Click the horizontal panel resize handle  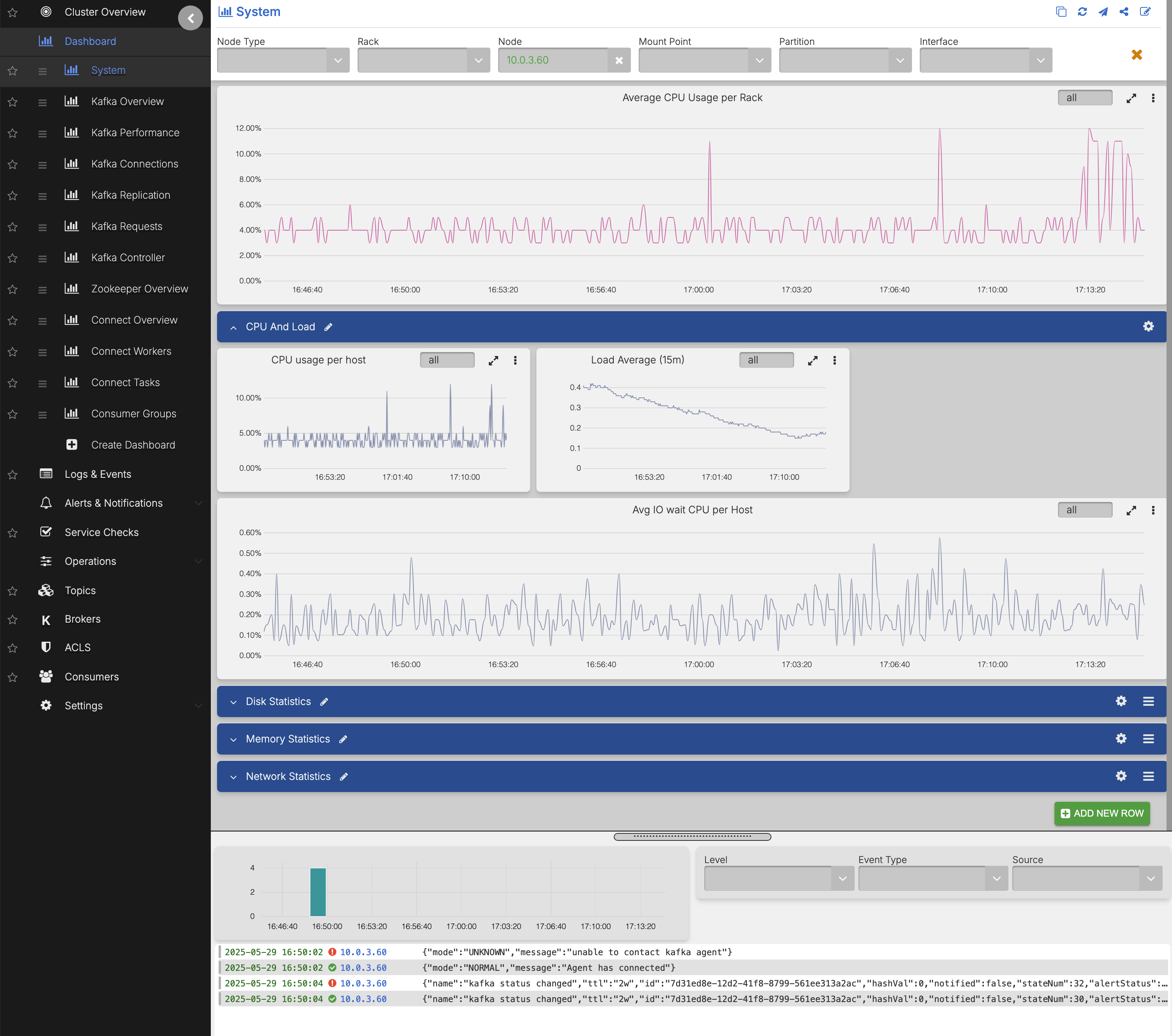click(x=692, y=837)
